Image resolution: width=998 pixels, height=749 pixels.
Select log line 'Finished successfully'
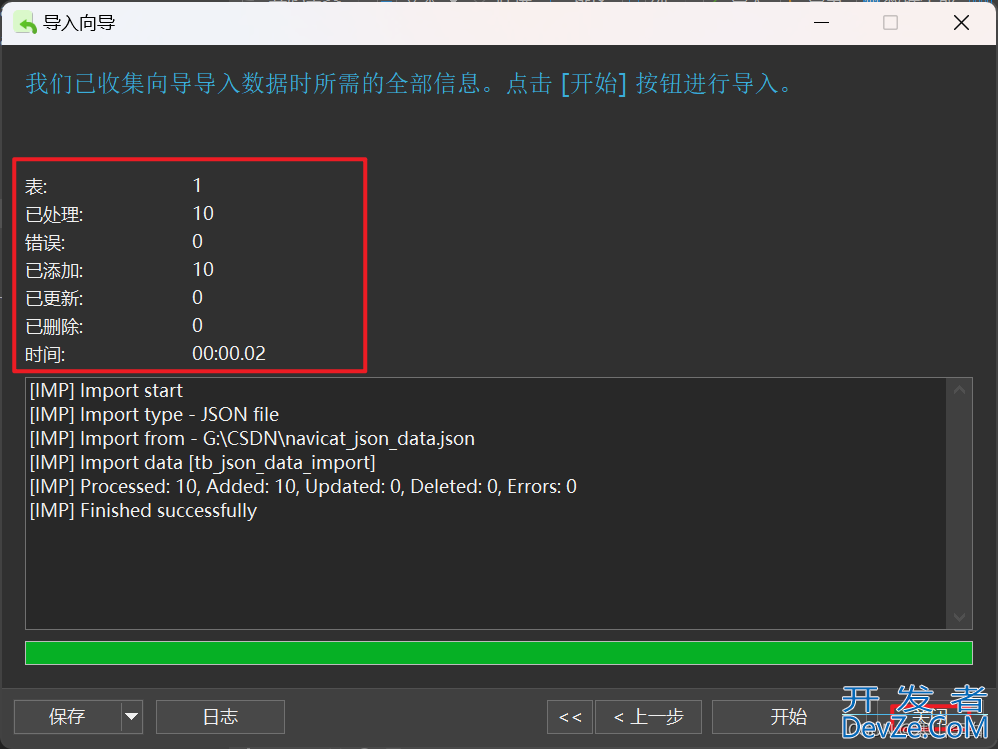(x=143, y=510)
